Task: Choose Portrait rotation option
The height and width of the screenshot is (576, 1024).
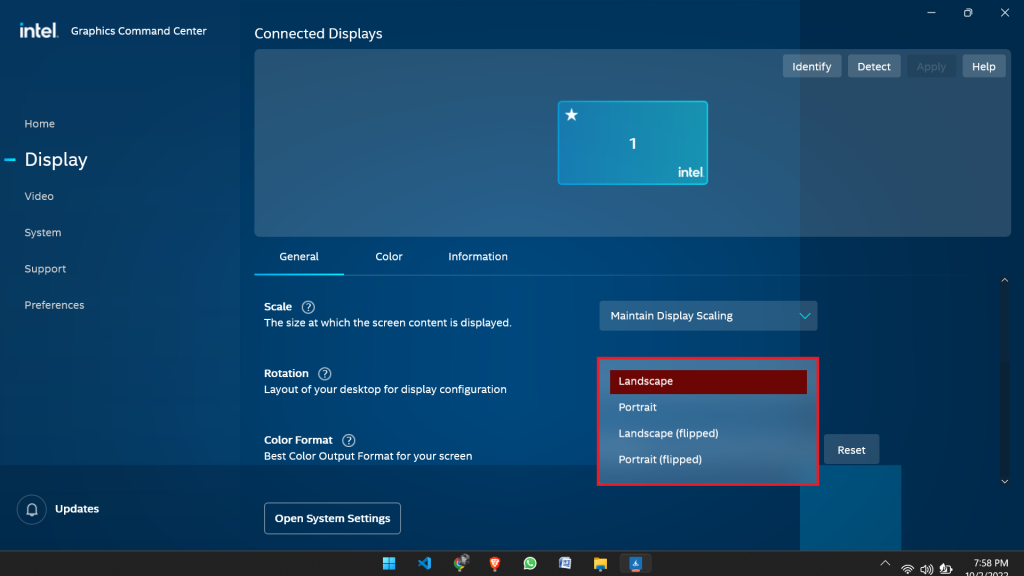Action: click(708, 408)
